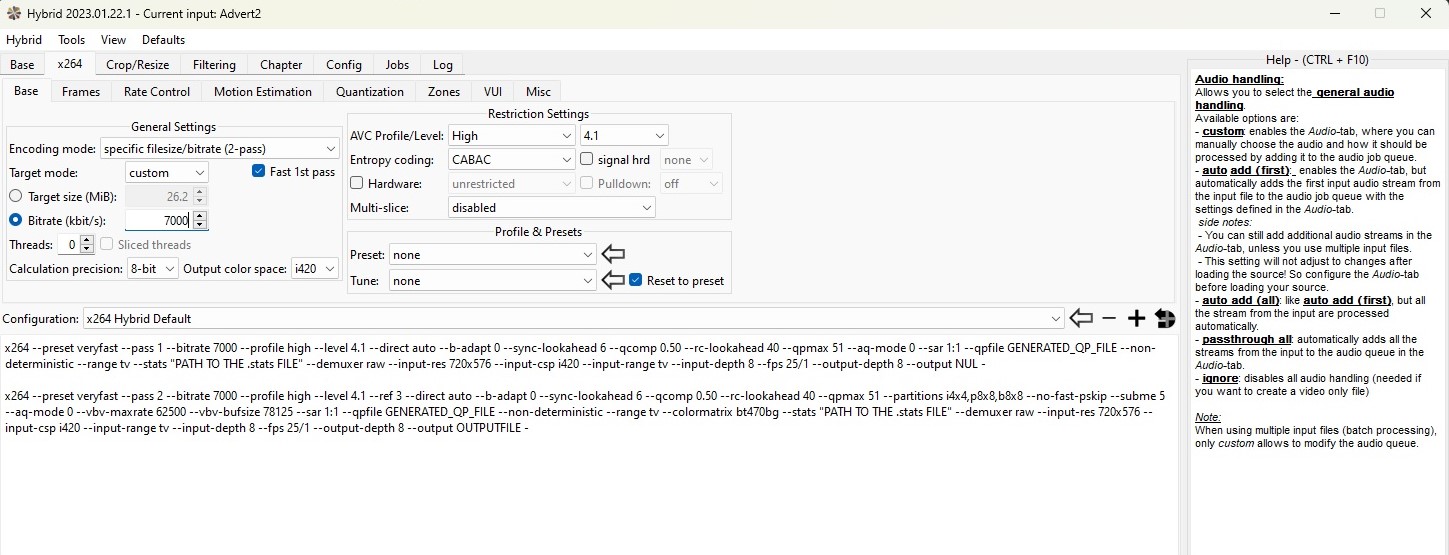Viewport: 1449px width, 555px height.
Task: Switch to the Jobs tab
Action: click(x=397, y=64)
